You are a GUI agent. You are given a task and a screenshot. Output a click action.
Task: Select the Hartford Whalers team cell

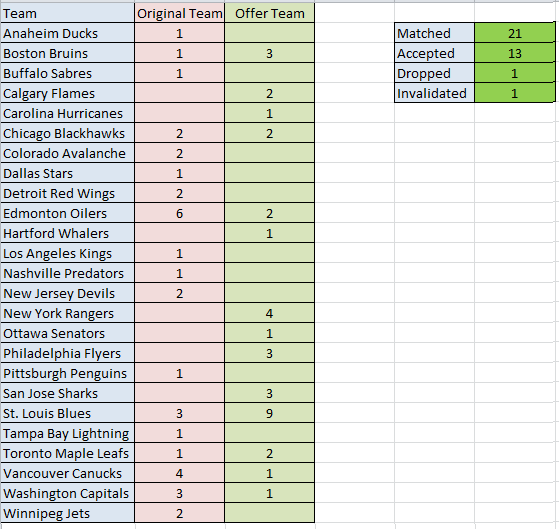(67, 233)
